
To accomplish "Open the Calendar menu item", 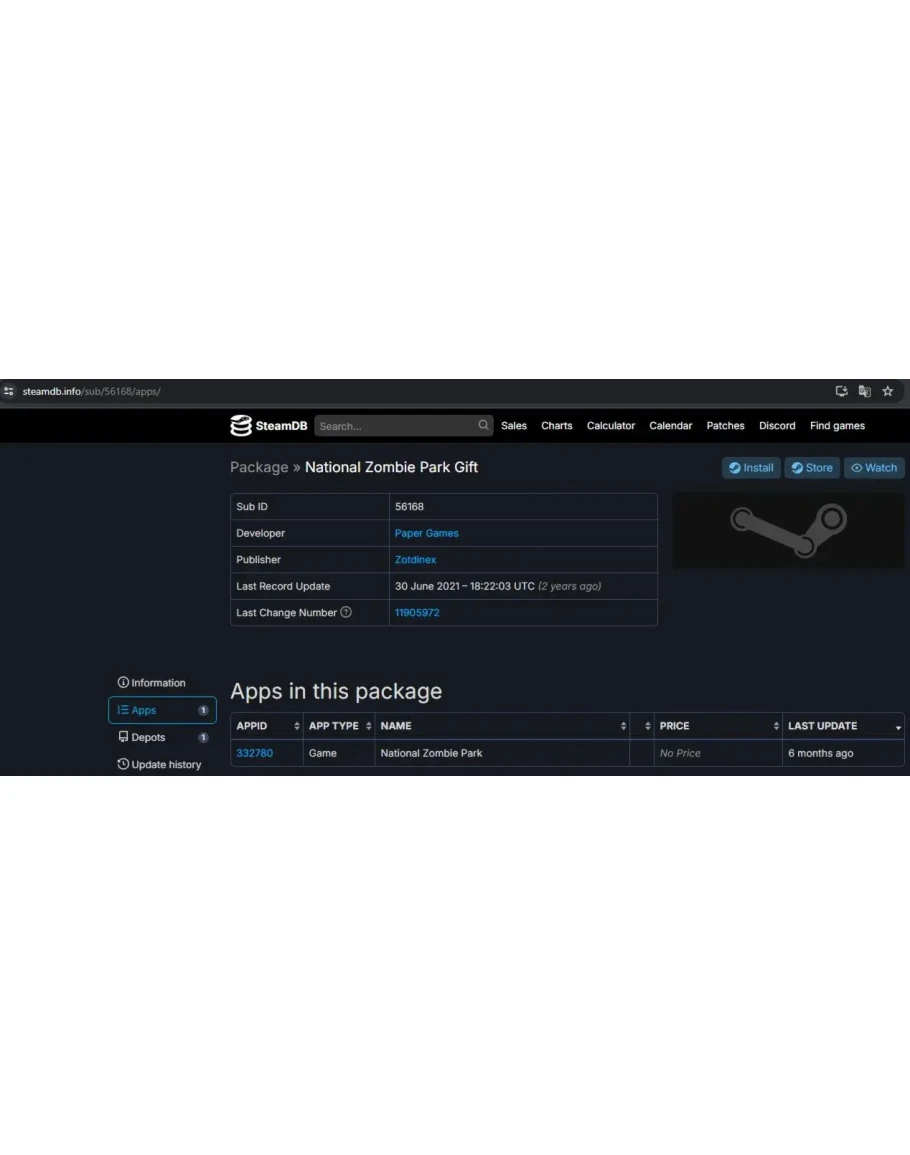I will pyautogui.click(x=670, y=426).
